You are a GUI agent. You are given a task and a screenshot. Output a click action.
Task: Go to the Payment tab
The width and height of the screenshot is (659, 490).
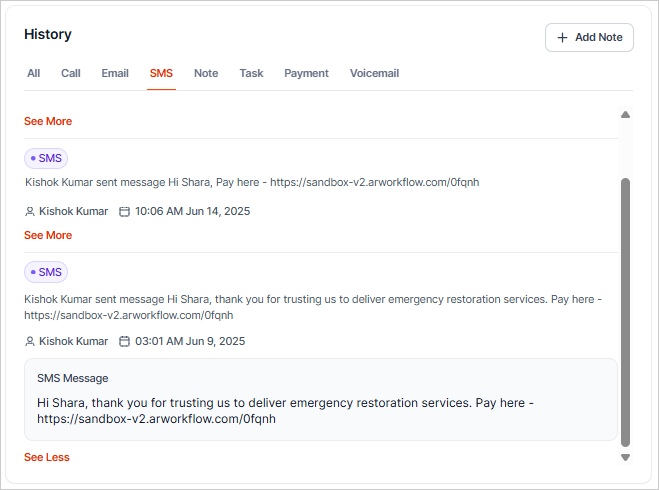pos(306,73)
